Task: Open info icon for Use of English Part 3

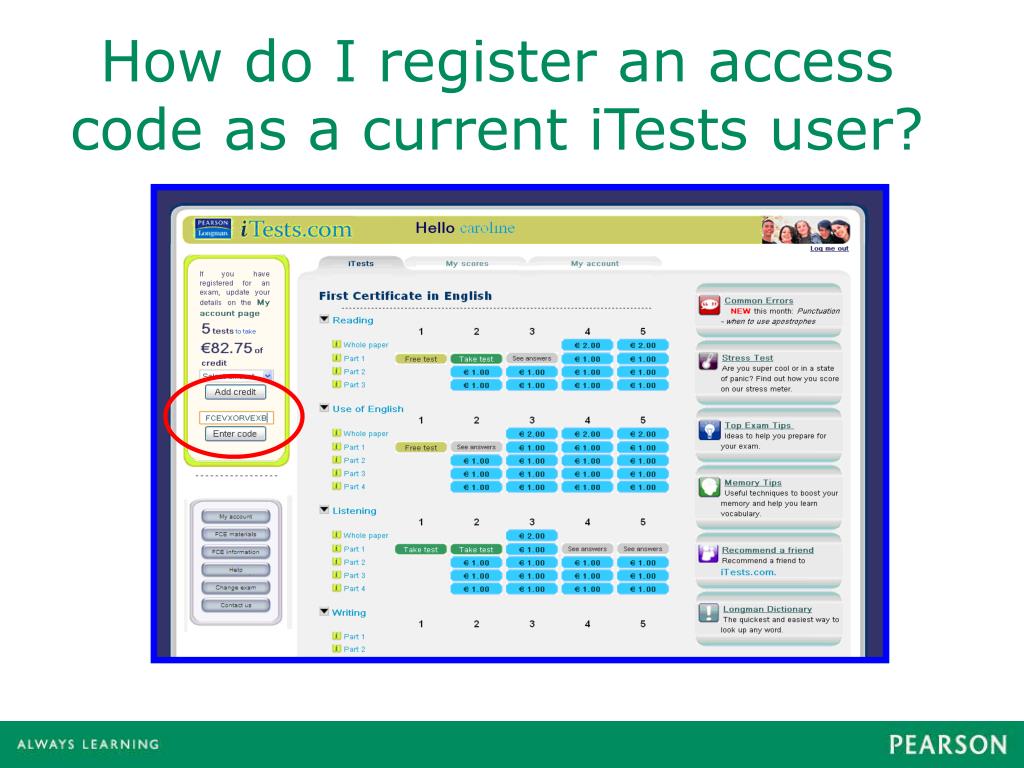Action: tap(336, 473)
